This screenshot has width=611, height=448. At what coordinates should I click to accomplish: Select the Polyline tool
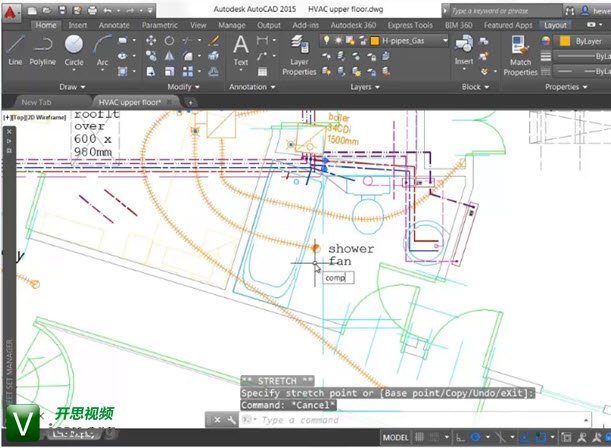(x=42, y=47)
